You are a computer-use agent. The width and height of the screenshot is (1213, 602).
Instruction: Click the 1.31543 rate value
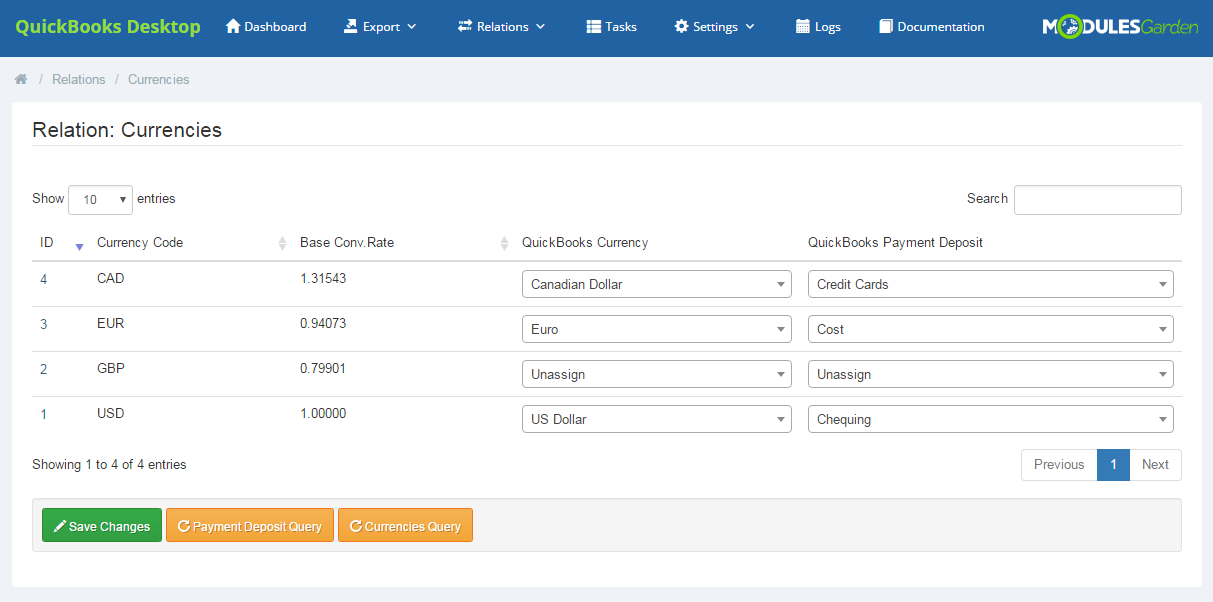[x=323, y=278]
